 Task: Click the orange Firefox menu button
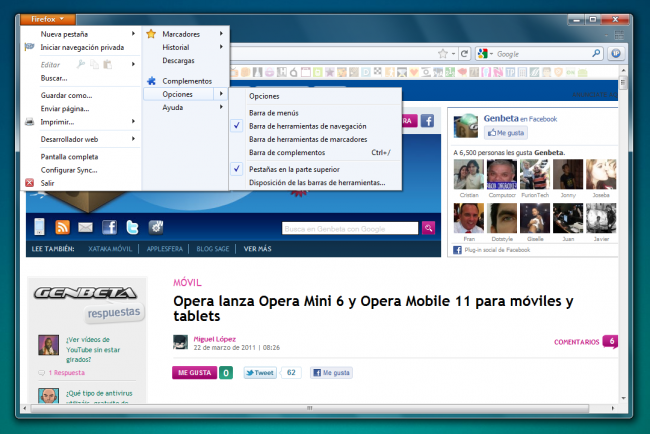pos(48,19)
